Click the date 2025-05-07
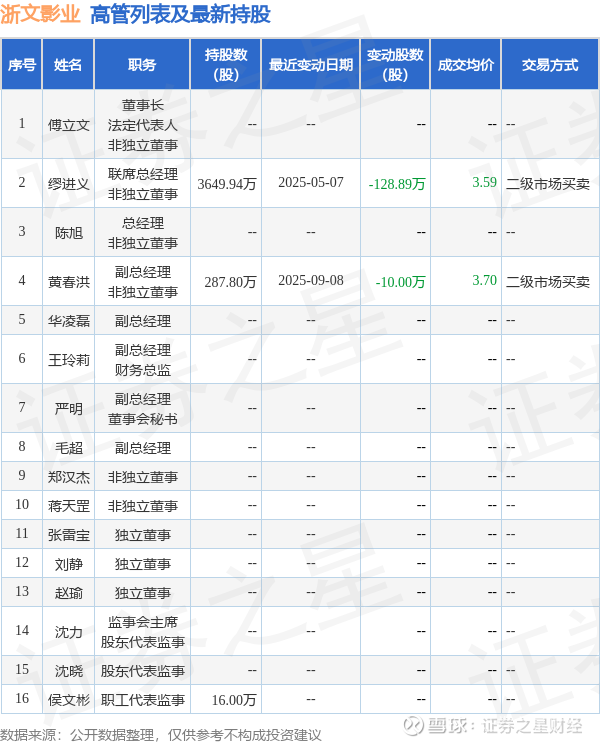Screen dimensions: 600x744 [x=311, y=182]
